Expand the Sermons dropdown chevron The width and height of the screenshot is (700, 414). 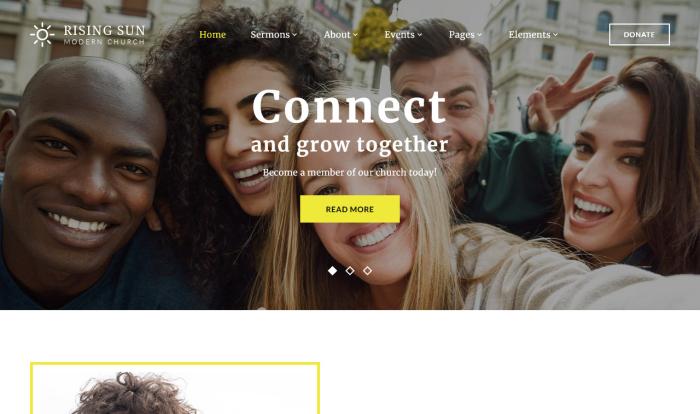[295, 35]
